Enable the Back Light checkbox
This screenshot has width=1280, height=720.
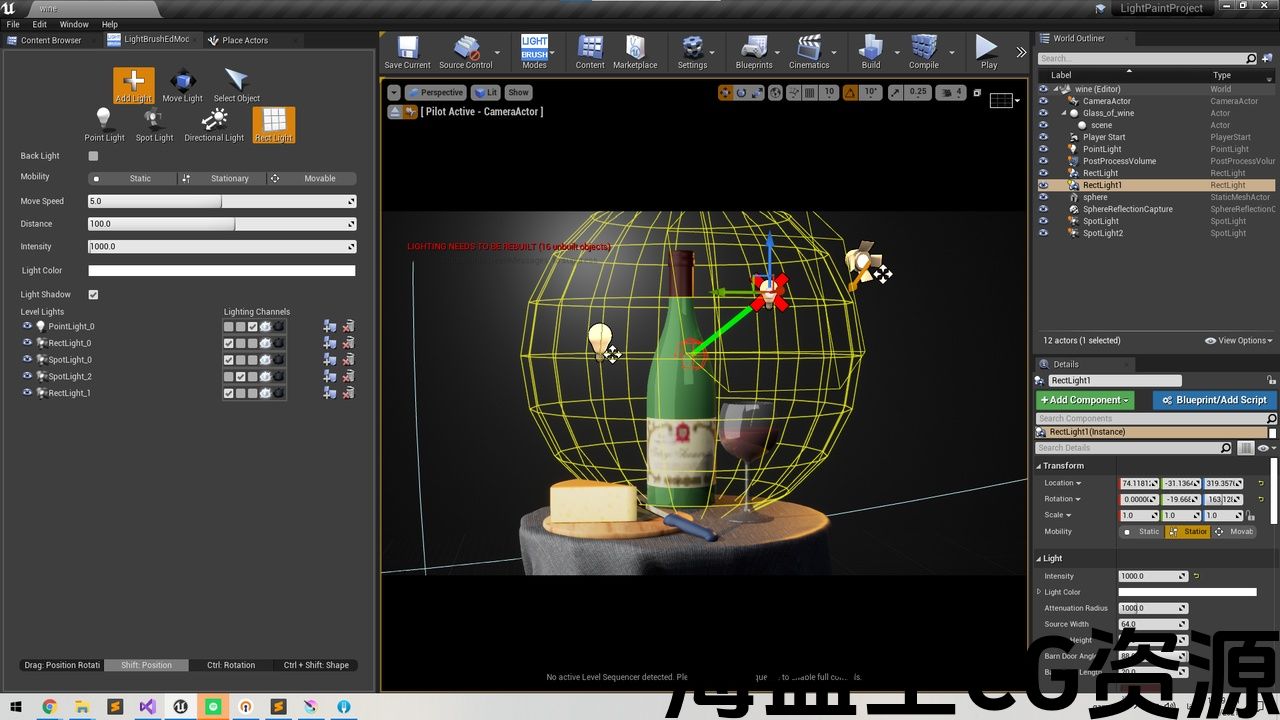93,156
